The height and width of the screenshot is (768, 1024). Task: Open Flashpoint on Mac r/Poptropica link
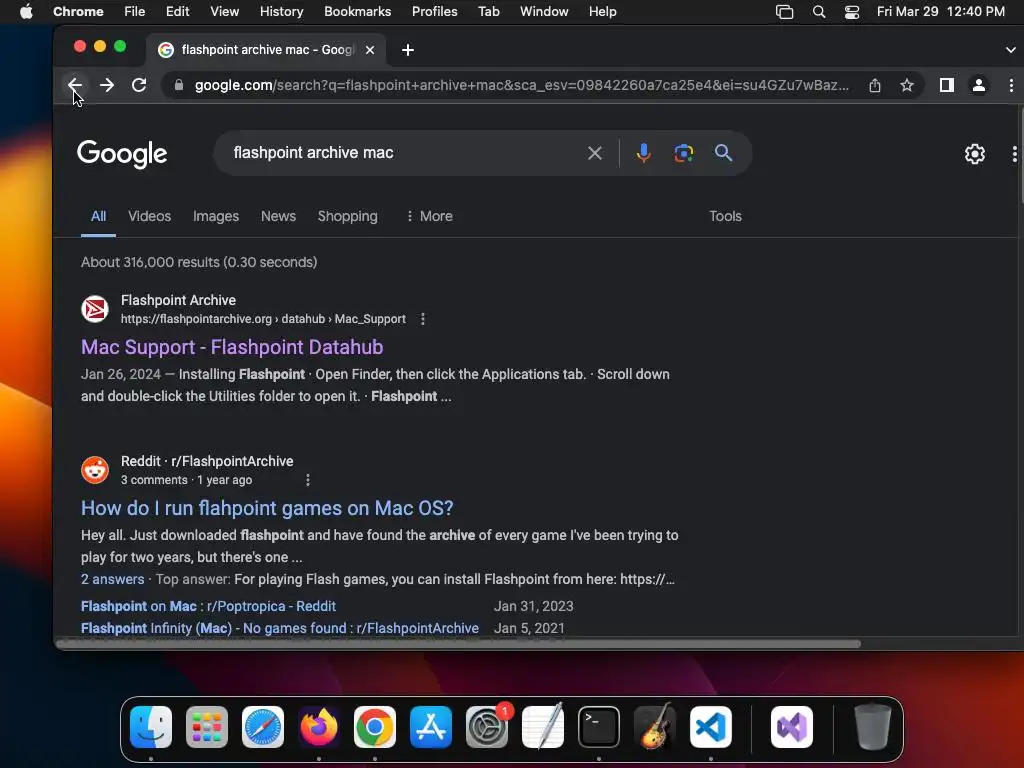(x=208, y=606)
